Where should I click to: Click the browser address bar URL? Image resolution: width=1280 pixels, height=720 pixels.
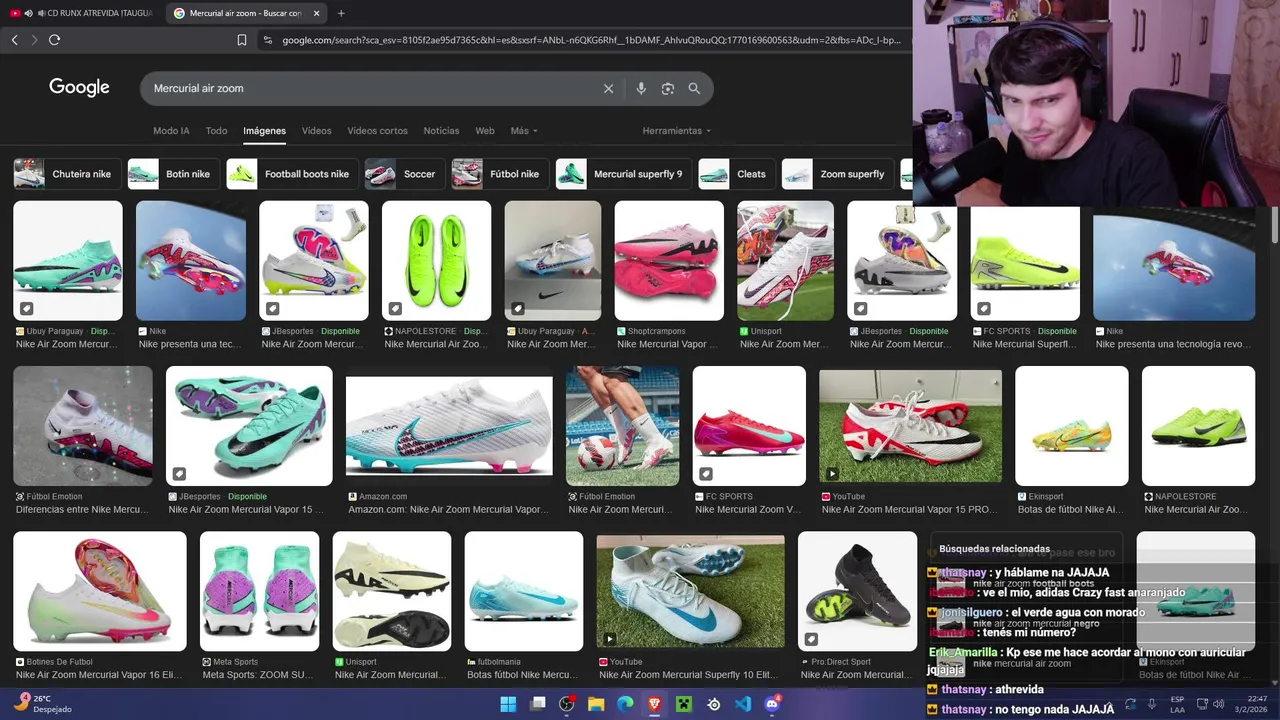point(590,40)
